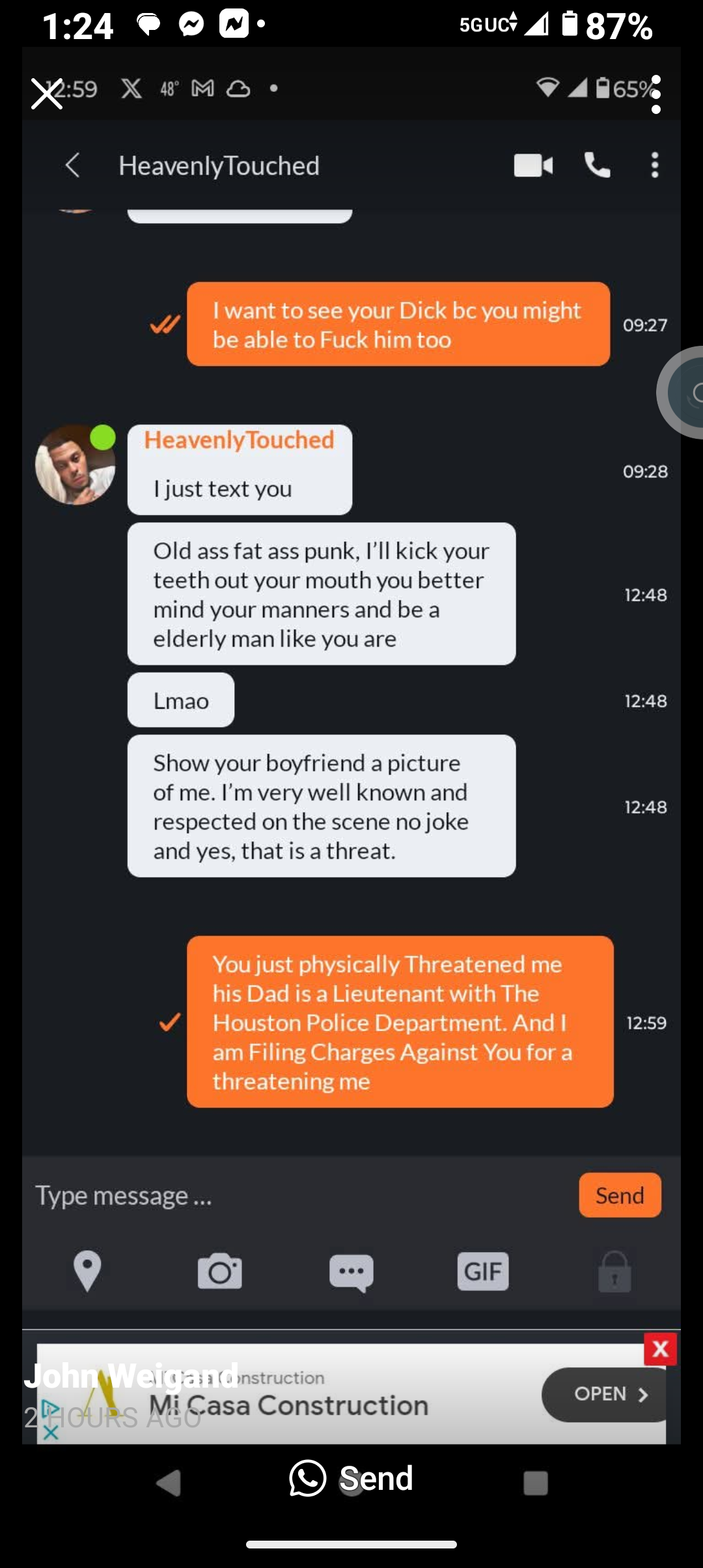Tap the phone call icon

click(597, 165)
